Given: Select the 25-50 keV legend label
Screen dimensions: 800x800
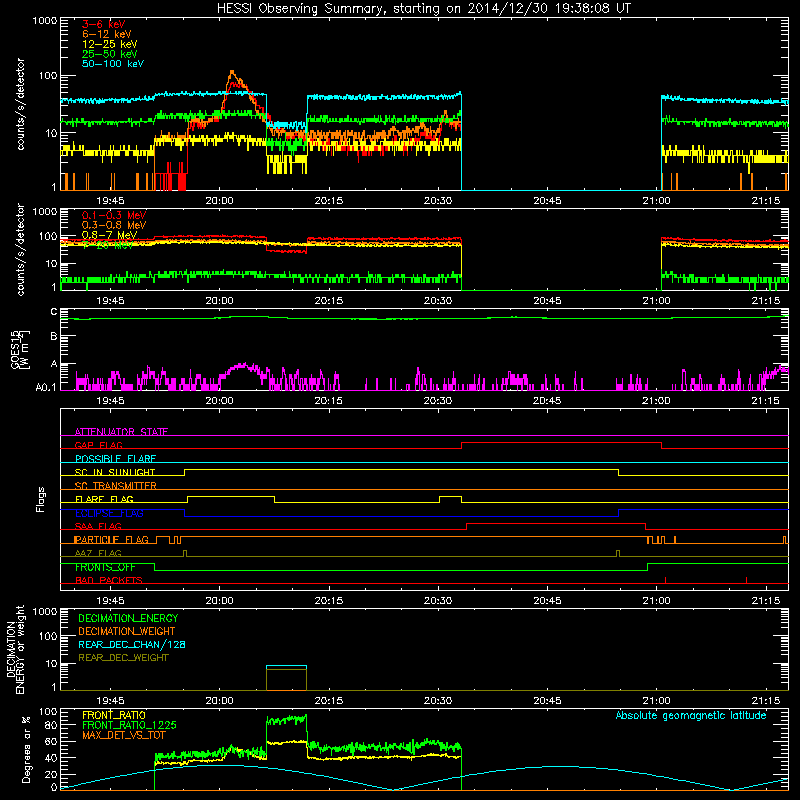Looking at the screenshot, I should 110,54.
